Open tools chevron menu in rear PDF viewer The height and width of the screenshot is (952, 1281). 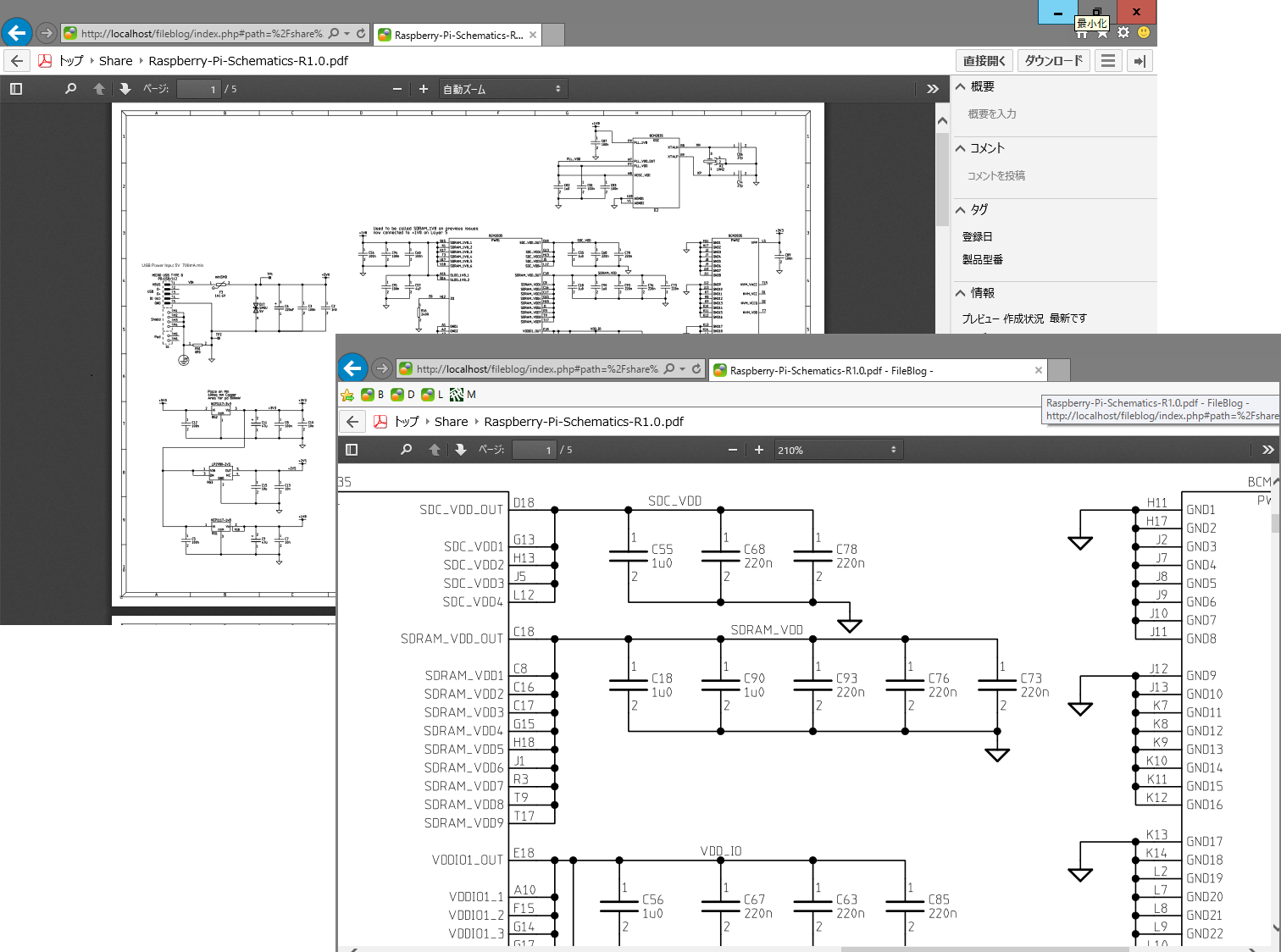coord(933,89)
